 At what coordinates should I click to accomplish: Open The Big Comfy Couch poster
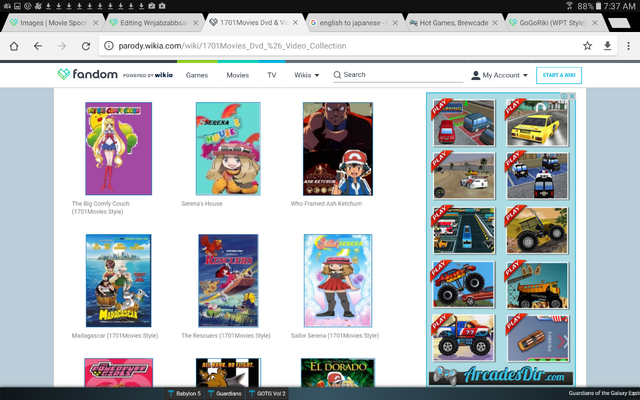[118, 149]
